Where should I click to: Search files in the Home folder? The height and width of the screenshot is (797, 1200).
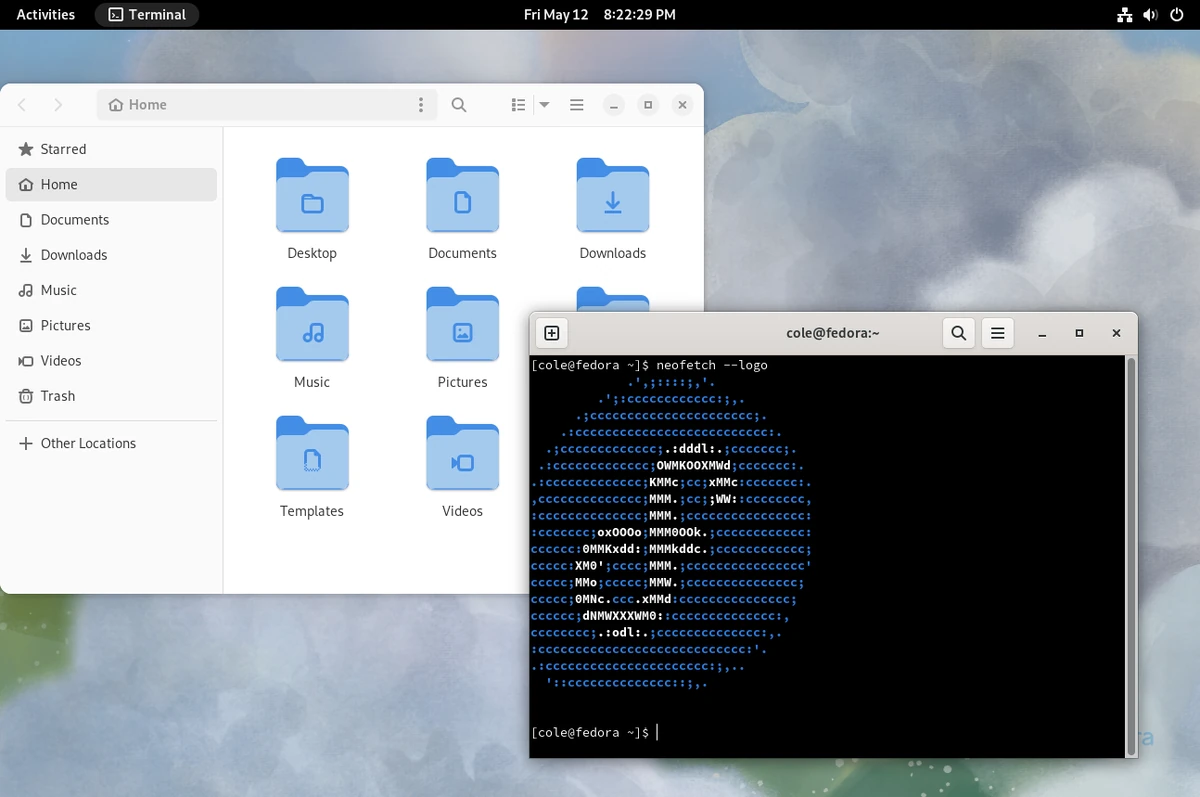pos(459,105)
